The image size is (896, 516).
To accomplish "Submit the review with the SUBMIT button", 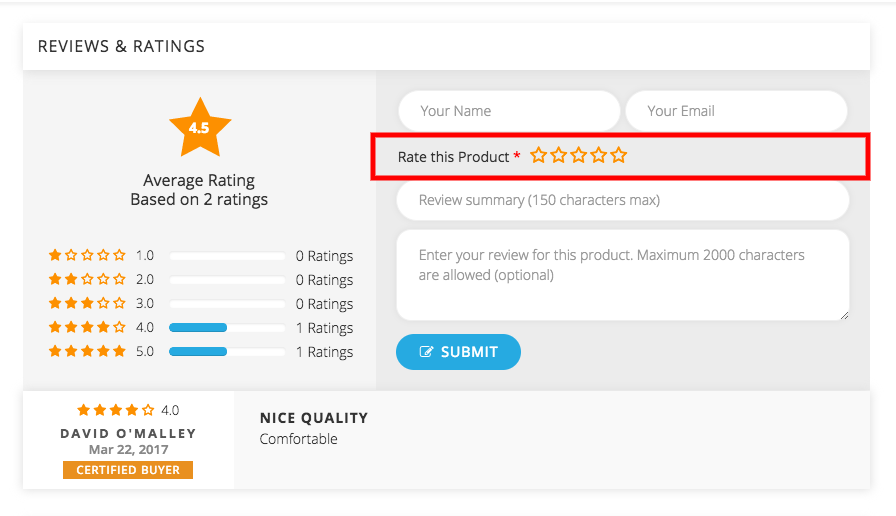I will coord(458,352).
